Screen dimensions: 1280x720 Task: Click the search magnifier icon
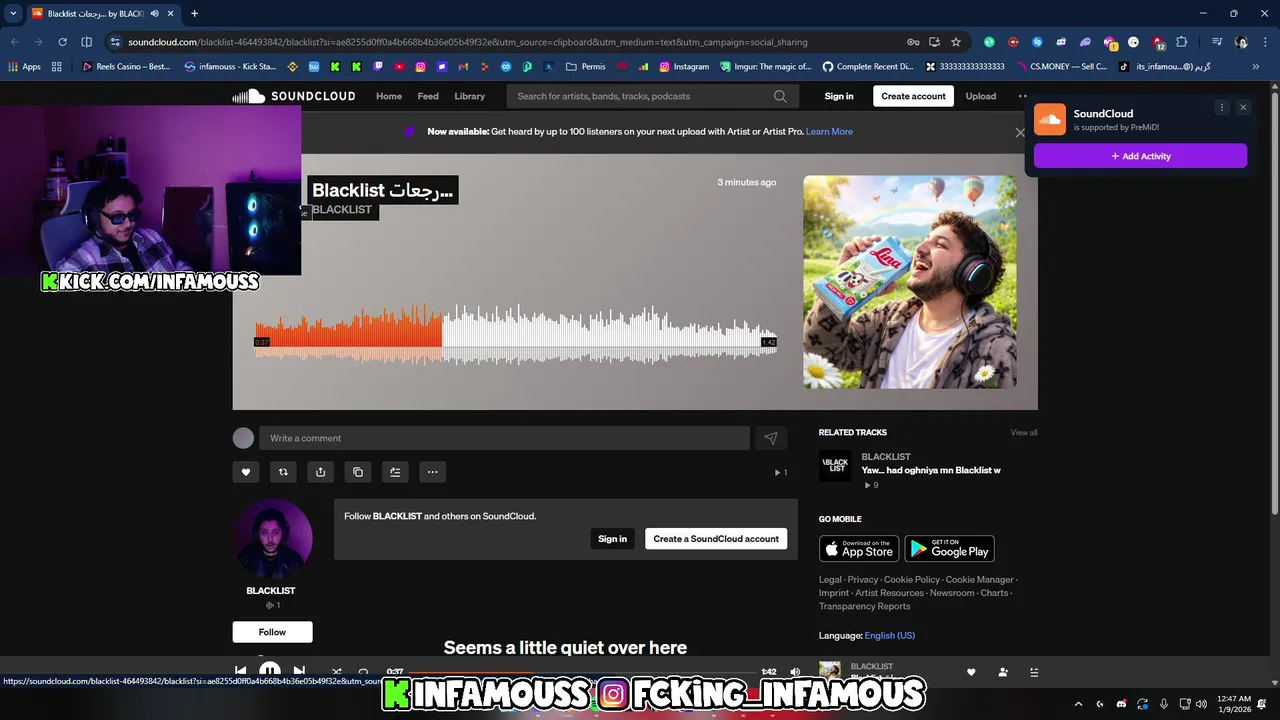(780, 96)
